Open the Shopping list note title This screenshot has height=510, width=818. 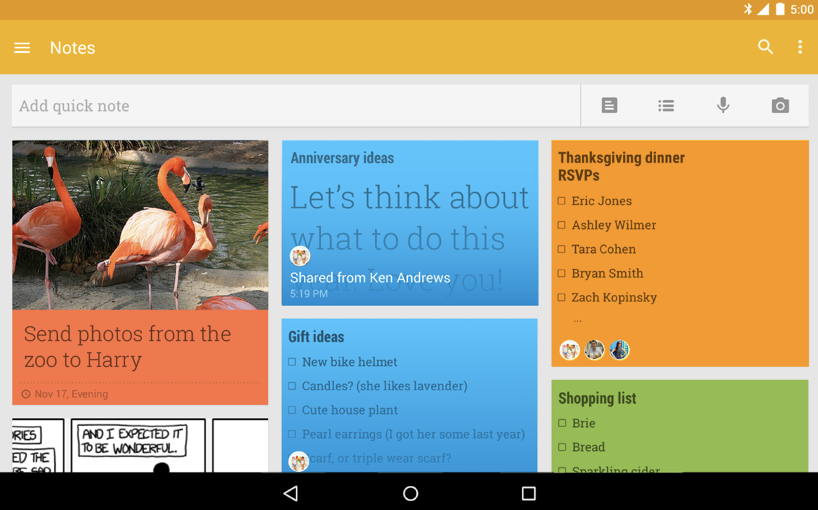597,398
